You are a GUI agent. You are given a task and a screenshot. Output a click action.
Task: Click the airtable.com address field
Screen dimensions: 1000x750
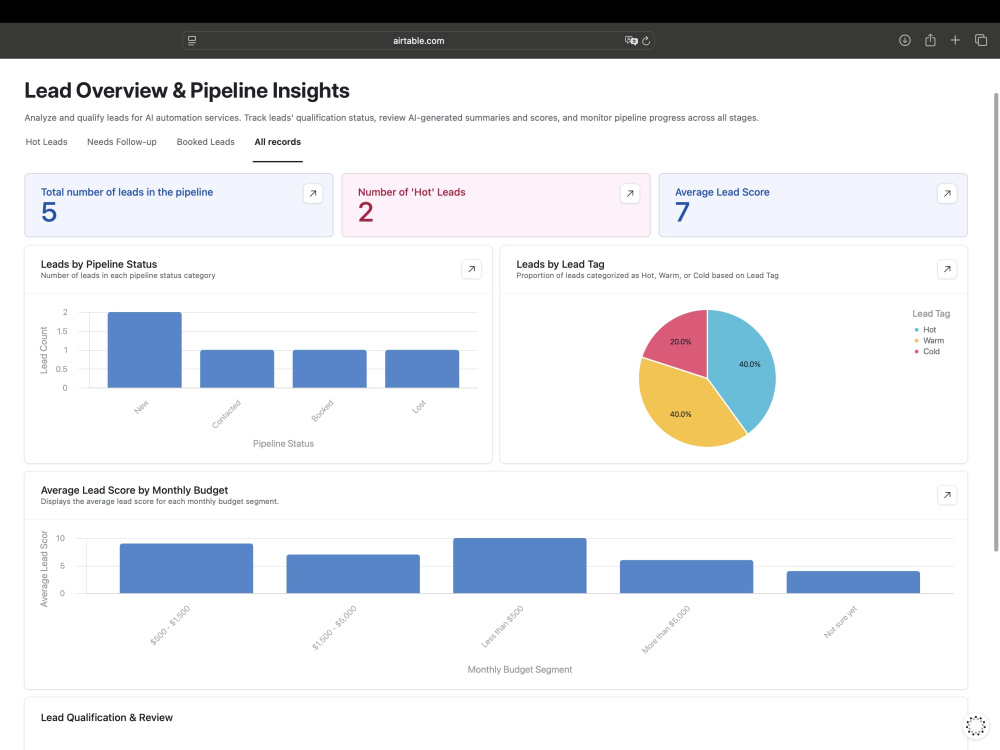[418, 41]
